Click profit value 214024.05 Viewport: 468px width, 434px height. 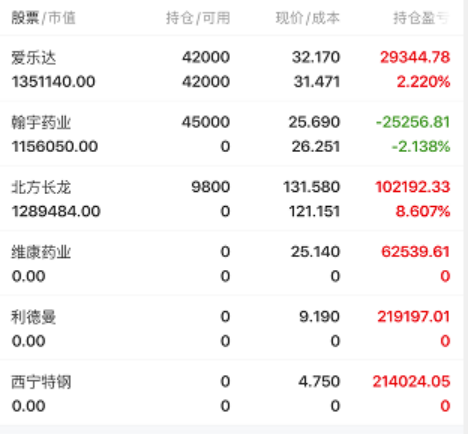coord(412,381)
